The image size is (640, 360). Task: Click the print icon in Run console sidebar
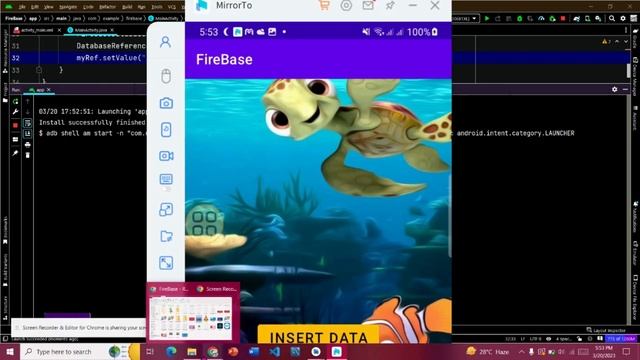[27, 144]
